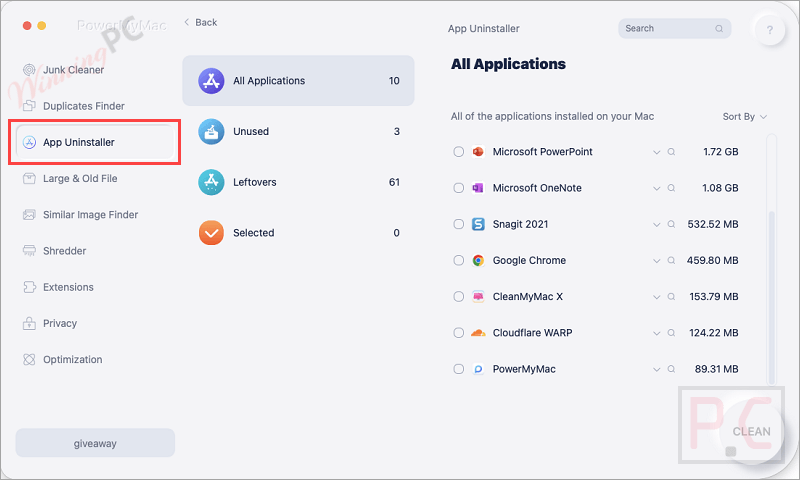Reveal Google Chrome with magnifier icon
This screenshot has width=800, height=480.
tap(671, 260)
